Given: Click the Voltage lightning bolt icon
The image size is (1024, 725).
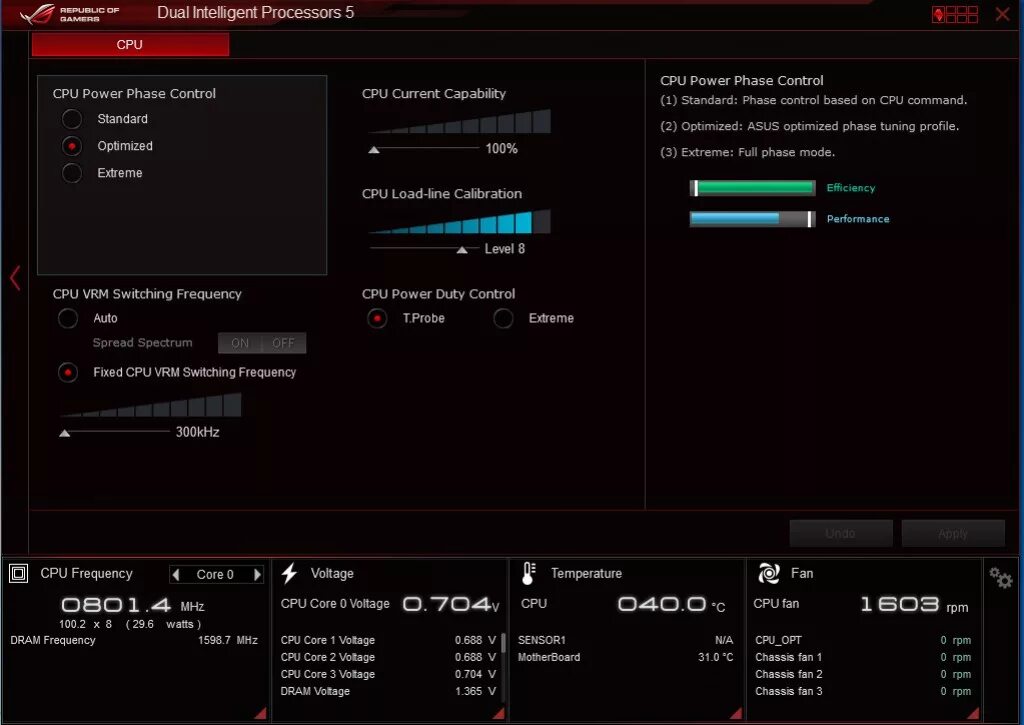Looking at the screenshot, I should pos(289,573).
